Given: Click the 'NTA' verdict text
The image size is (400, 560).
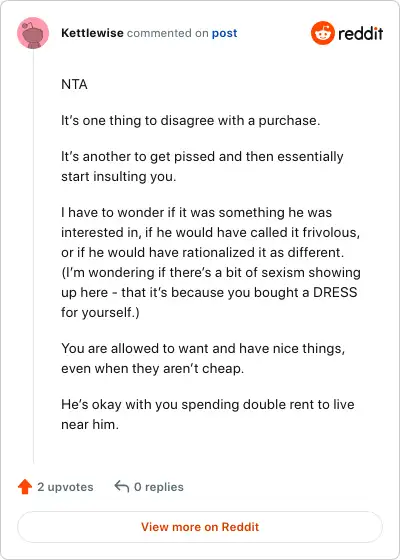Looking at the screenshot, I should 74,85.
